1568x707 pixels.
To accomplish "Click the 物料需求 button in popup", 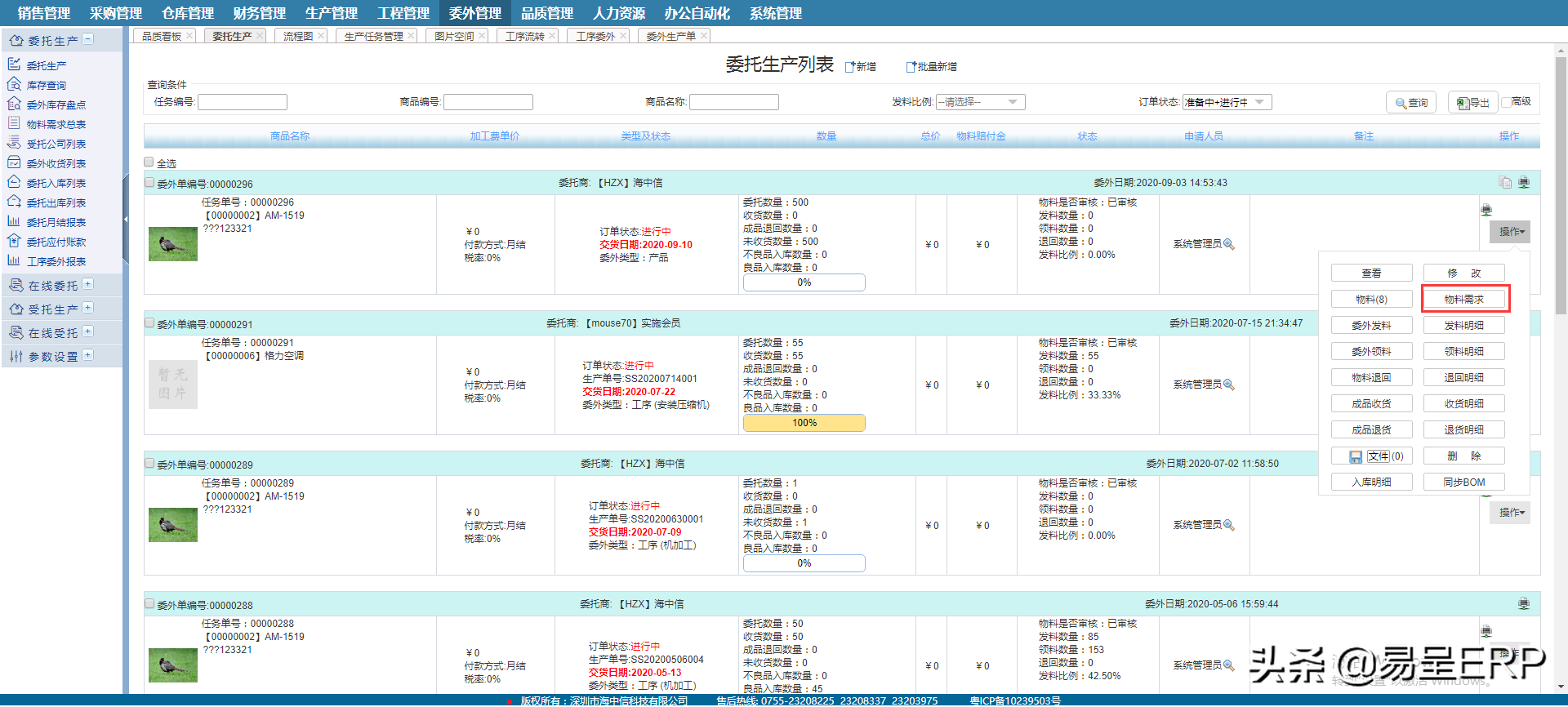I will 1464,299.
